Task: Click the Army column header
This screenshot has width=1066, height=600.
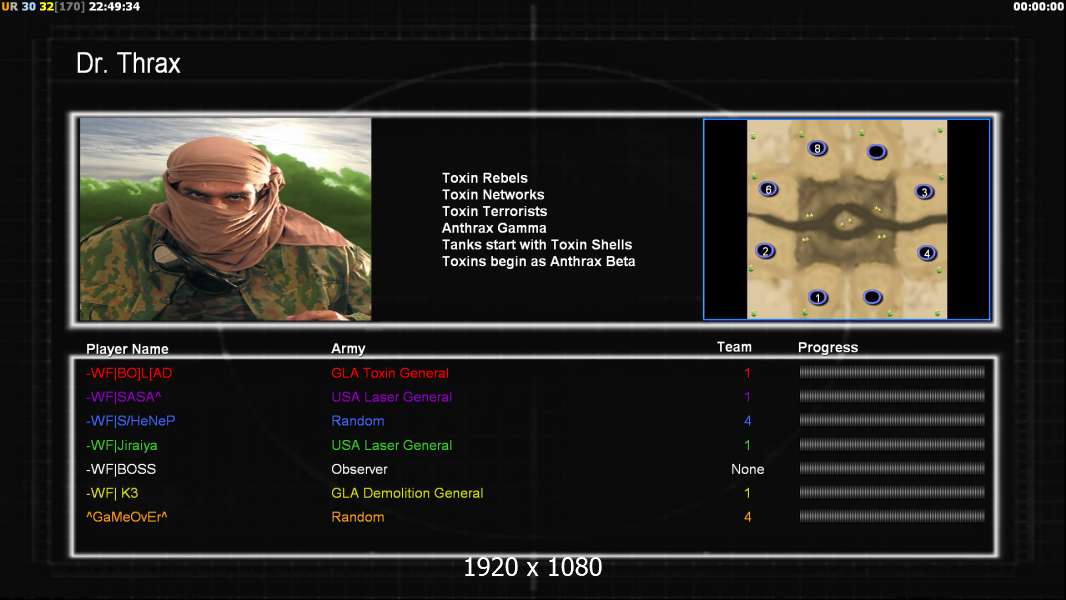Action: (x=348, y=349)
